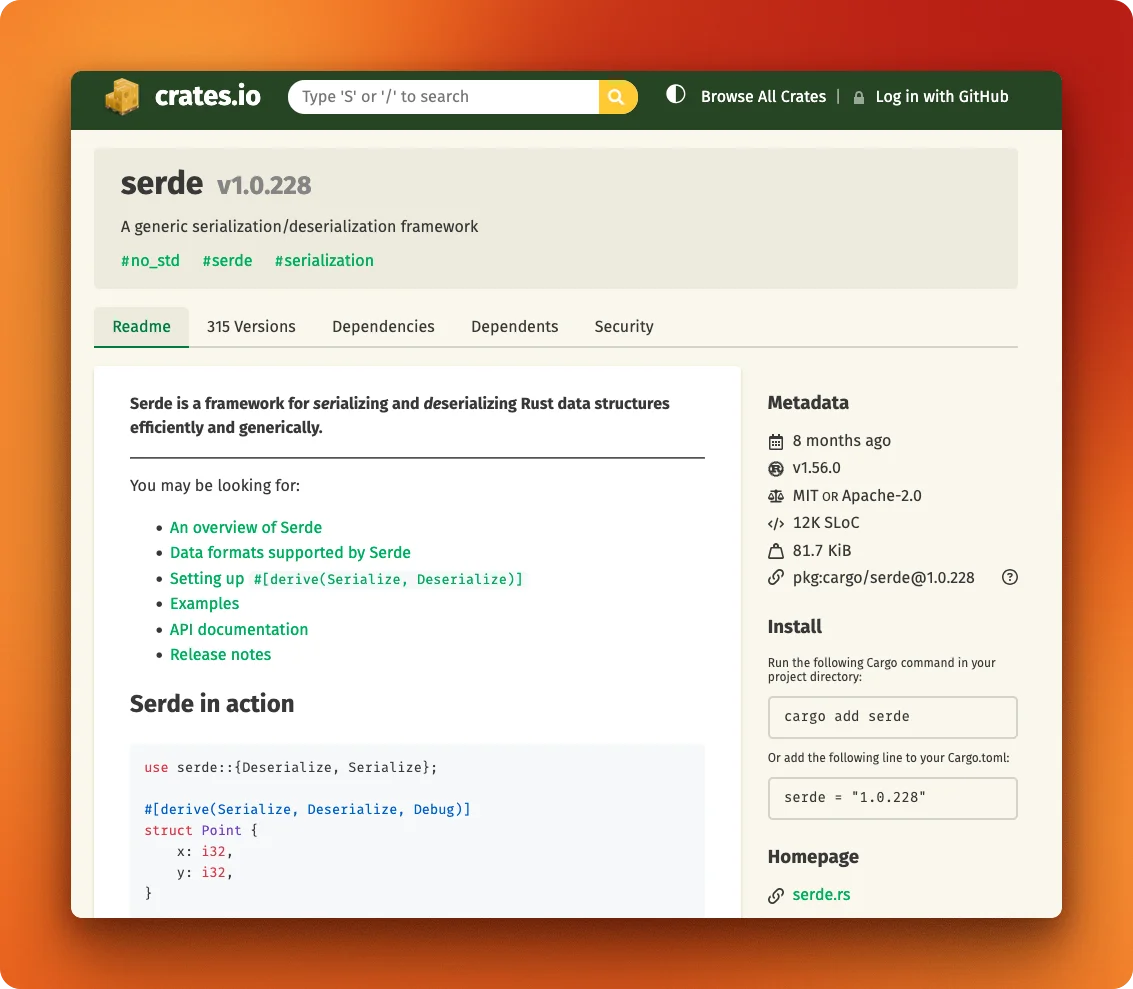Click the license scales icon
The image size is (1133, 989).
click(776, 496)
